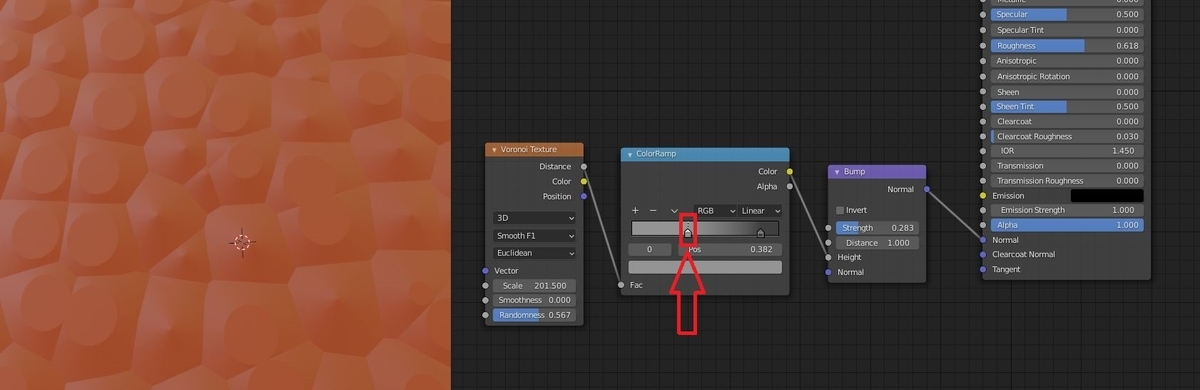Select the right color stop on ramp
Image resolution: width=1200 pixels, height=390 pixels.
[x=761, y=232]
